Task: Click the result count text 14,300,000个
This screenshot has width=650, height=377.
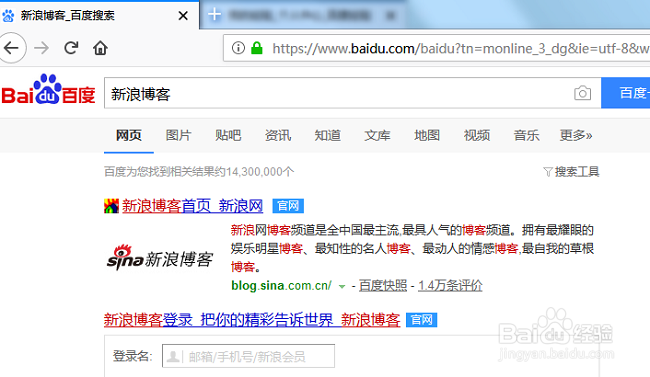Action: coord(260,172)
